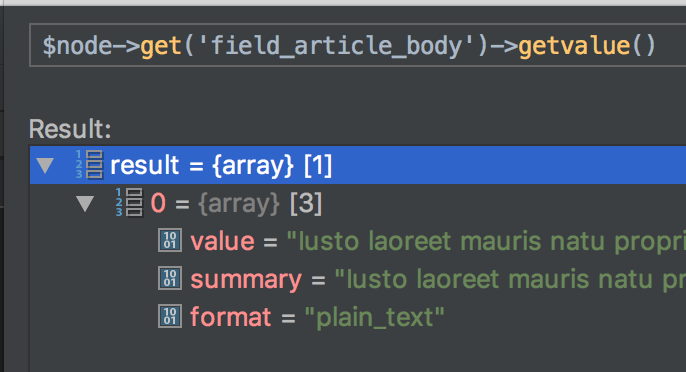Focus the expression input field
The width and height of the screenshot is (686, 372).
point(358,46)
